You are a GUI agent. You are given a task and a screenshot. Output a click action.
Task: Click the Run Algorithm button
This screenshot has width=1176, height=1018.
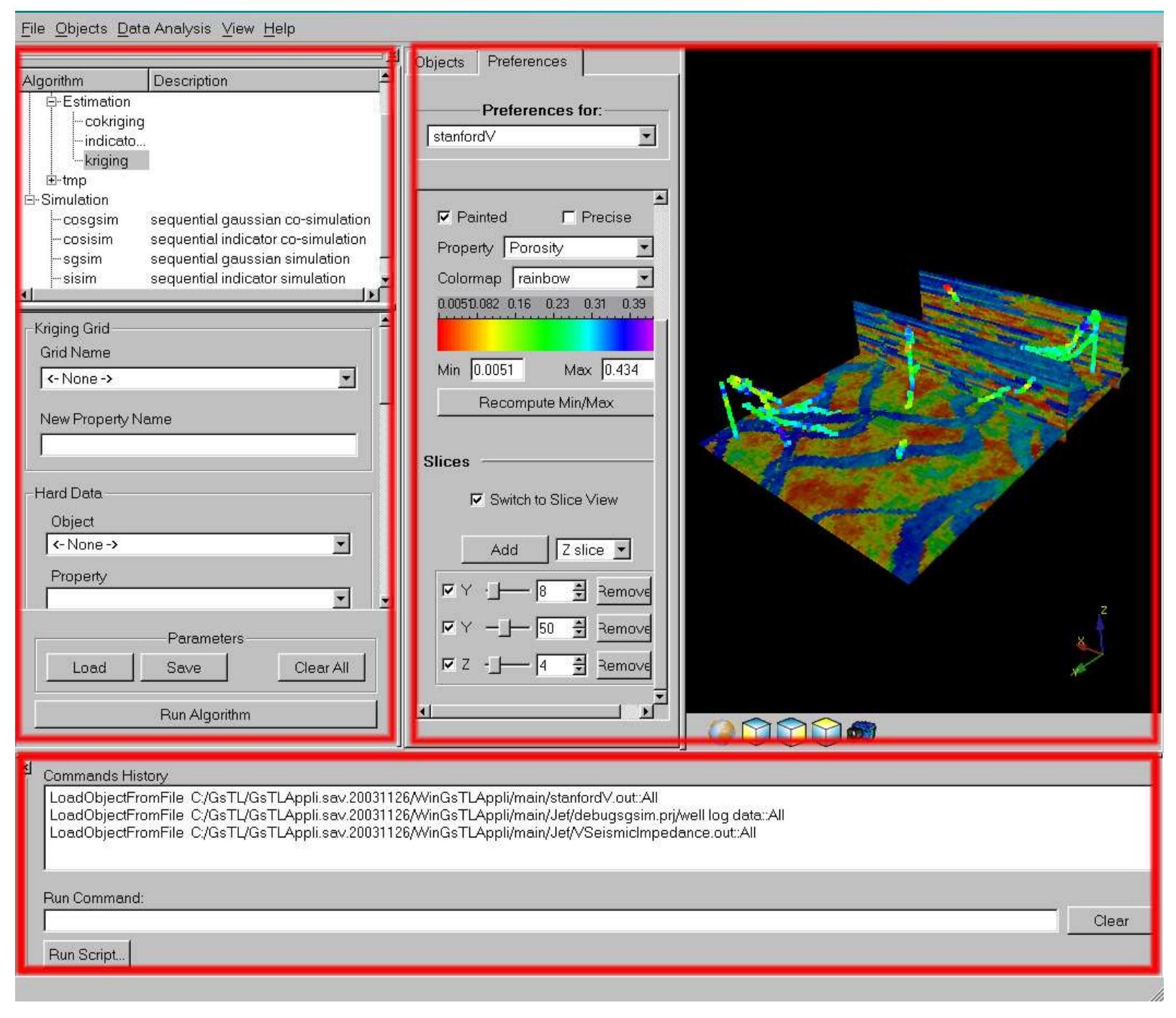coord(205,714)
